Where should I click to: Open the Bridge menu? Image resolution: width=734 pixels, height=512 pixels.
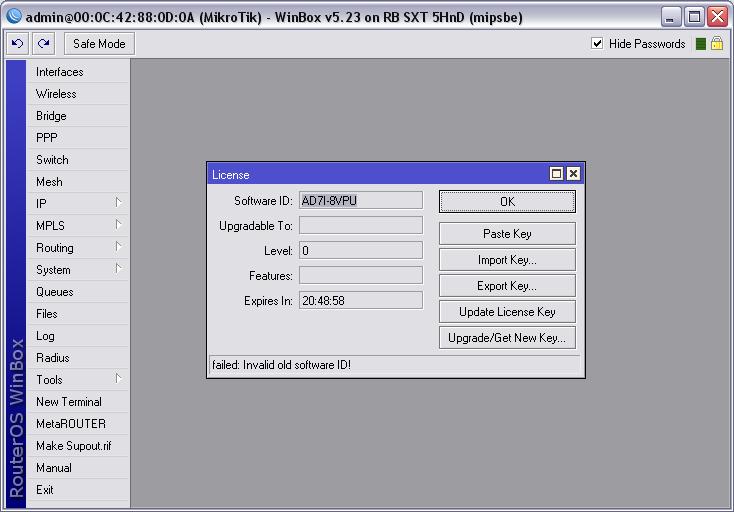pyautogui.click(x=78, y=116)
